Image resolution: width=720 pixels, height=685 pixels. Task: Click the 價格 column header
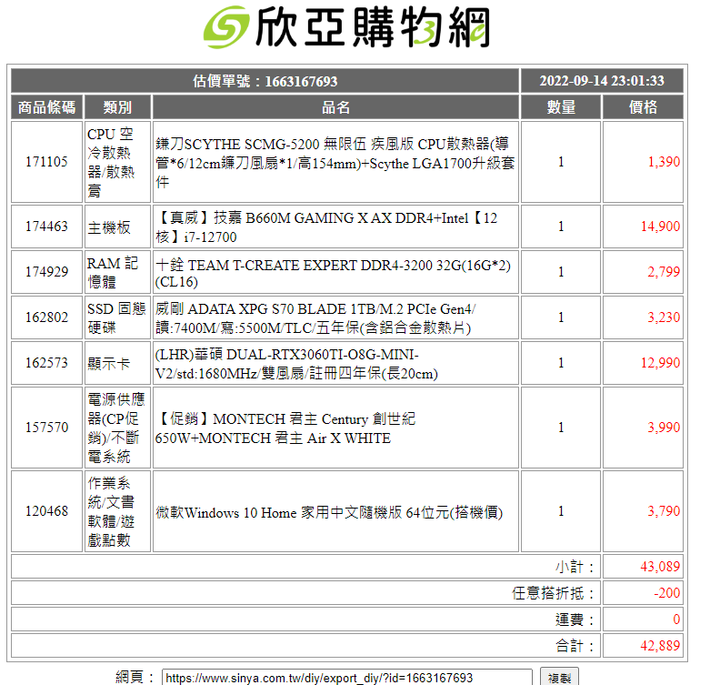[x=643, y=107]
